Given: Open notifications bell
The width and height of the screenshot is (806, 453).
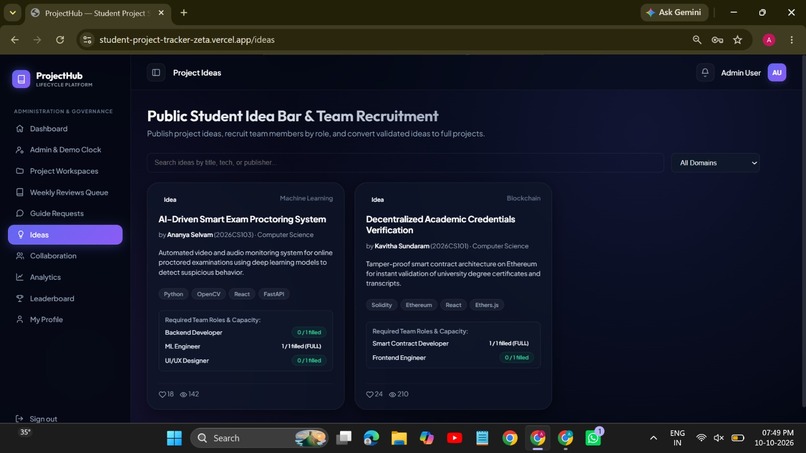Looking at the screenshot, I should [x=705, y=73].
